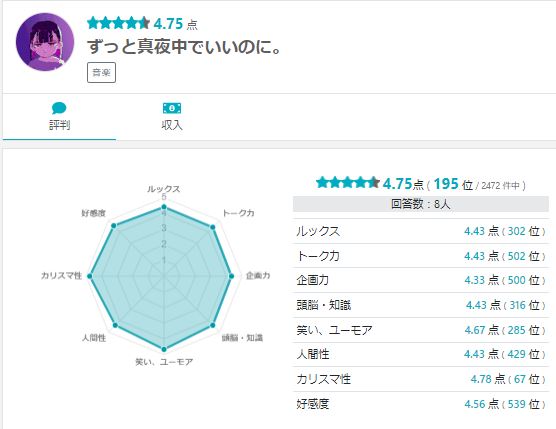Click the 195 位 ranking text
Screen dimensions: 556x429
(x=453, y=184)
